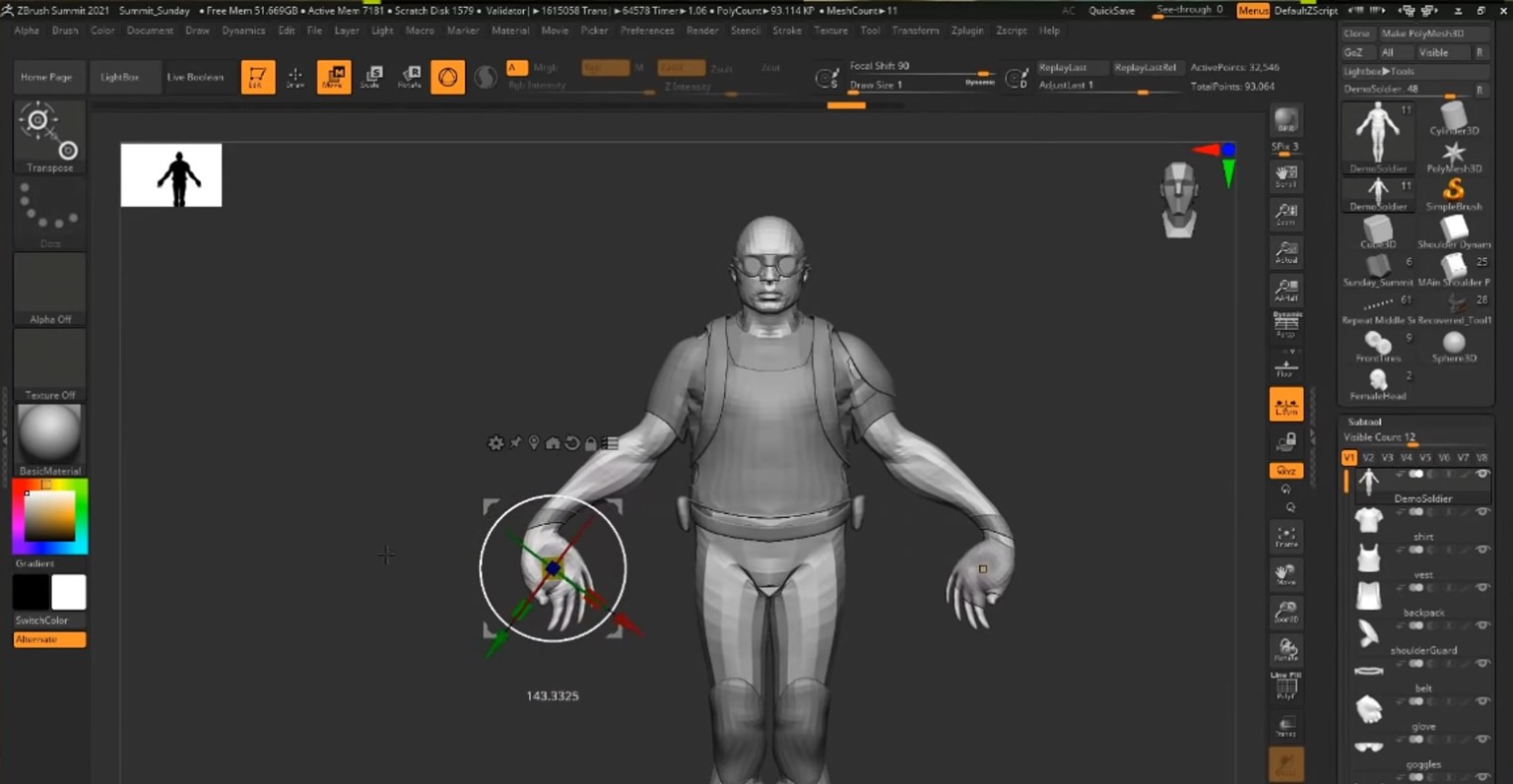Open the BasicMaterial picker
Screen dimensions: 1513x784
point(50,434)
